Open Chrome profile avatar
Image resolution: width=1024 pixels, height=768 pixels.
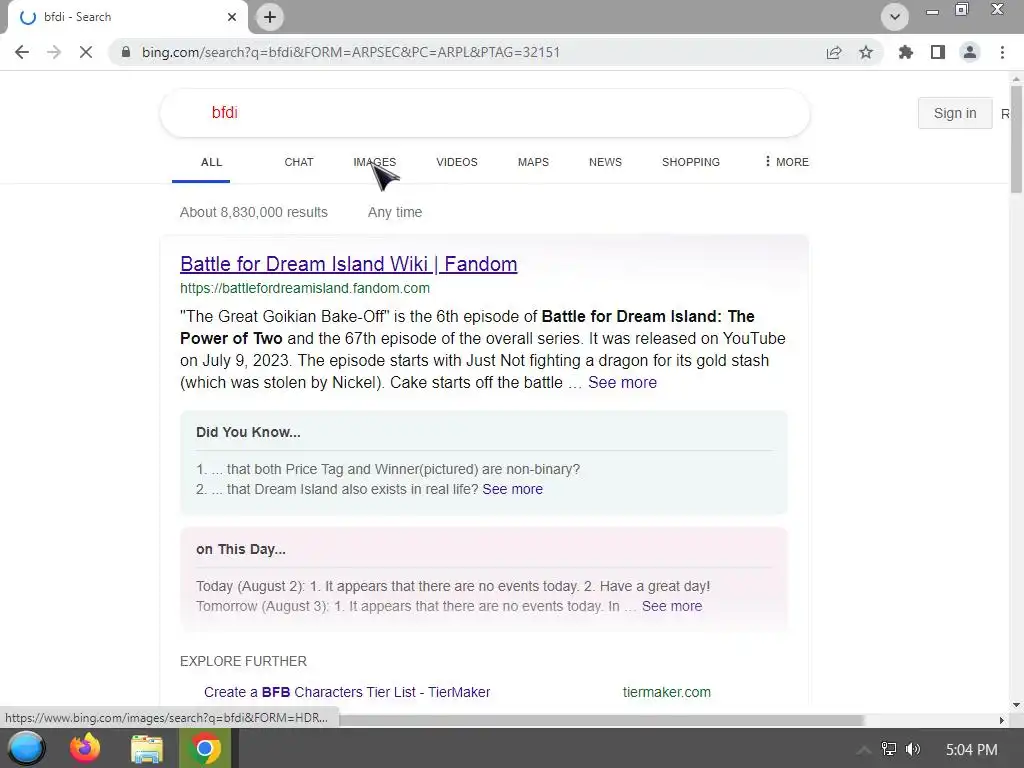pos(970,52)
